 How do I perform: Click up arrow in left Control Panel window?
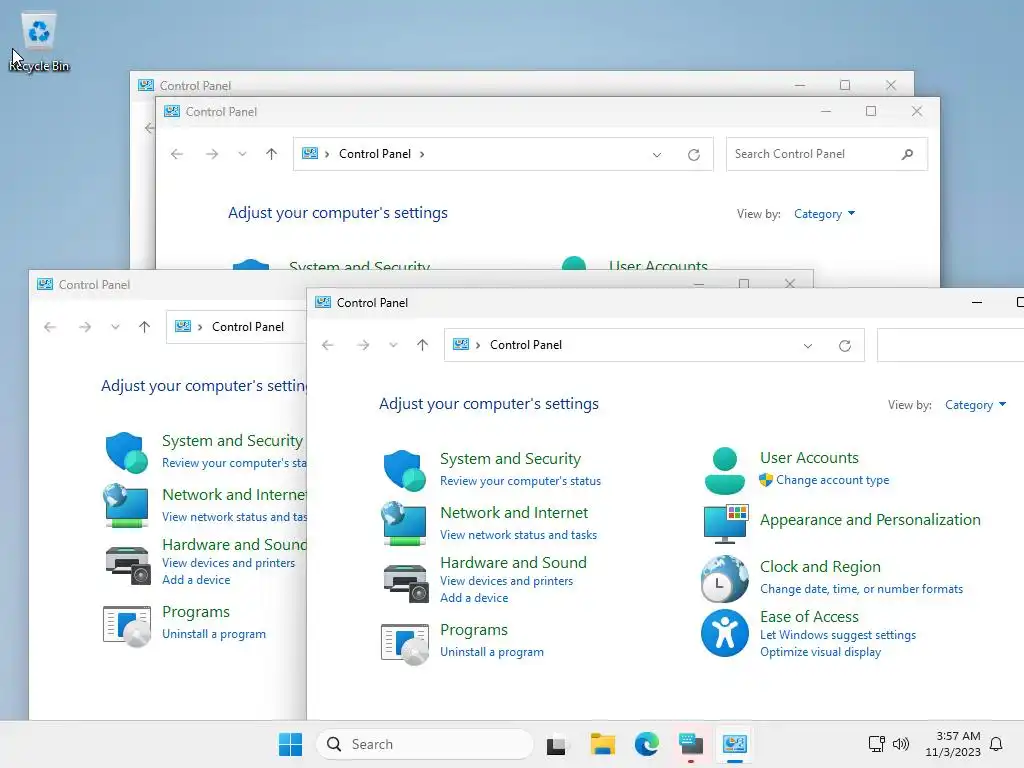click(144, 327)
